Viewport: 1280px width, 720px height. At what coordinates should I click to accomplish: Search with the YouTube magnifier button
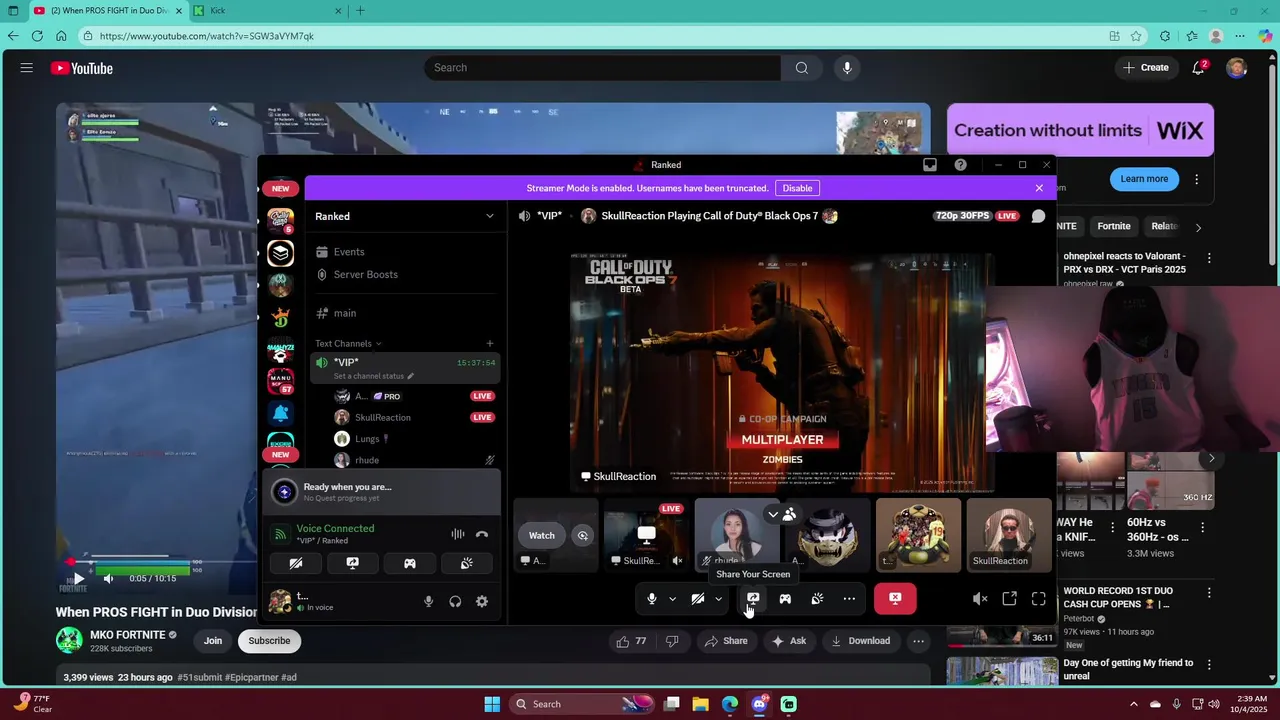(801, 68)
